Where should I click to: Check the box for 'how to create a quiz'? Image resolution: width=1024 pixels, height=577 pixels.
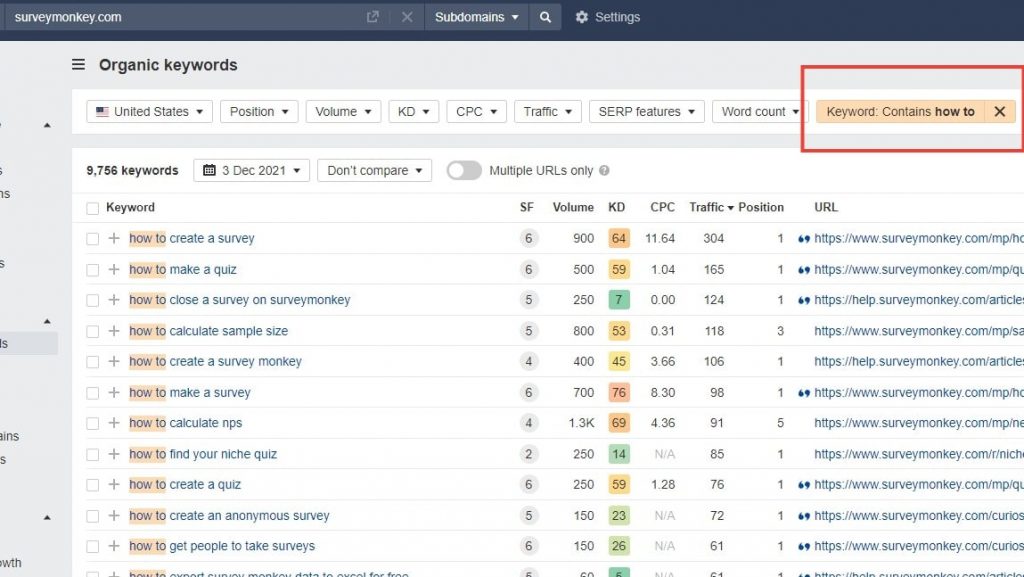[x=93, y=485]
